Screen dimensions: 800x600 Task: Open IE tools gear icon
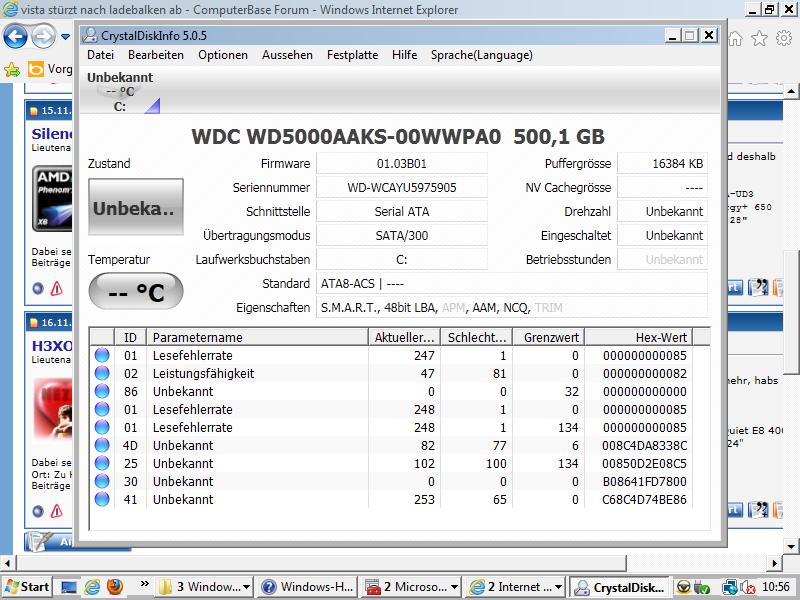[784, 38]
